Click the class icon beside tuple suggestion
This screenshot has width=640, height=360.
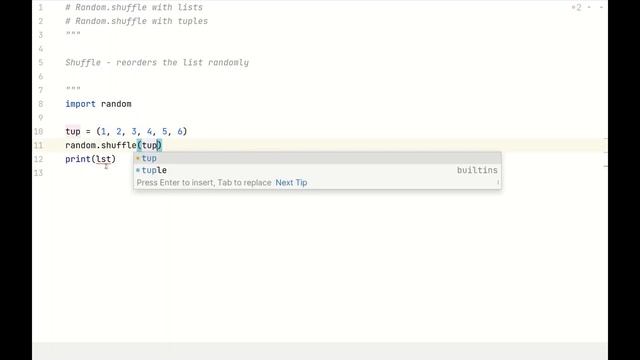click(138, 170)
